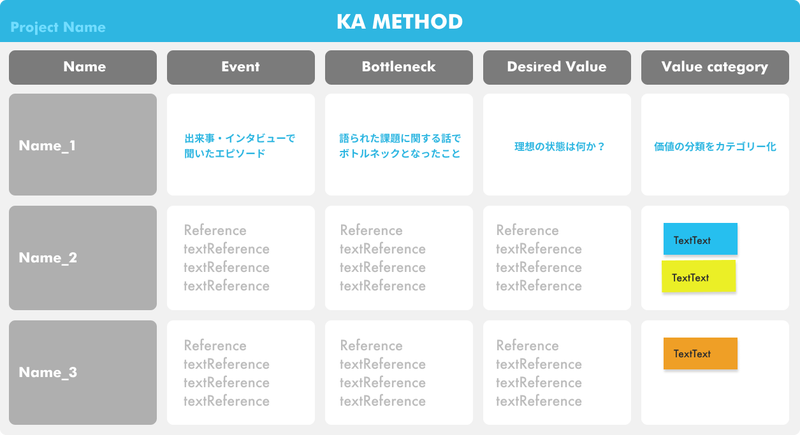Viewport: 800px width, 435px height.
Task: Click the yellow TextText sticky note
Action: 699,276
